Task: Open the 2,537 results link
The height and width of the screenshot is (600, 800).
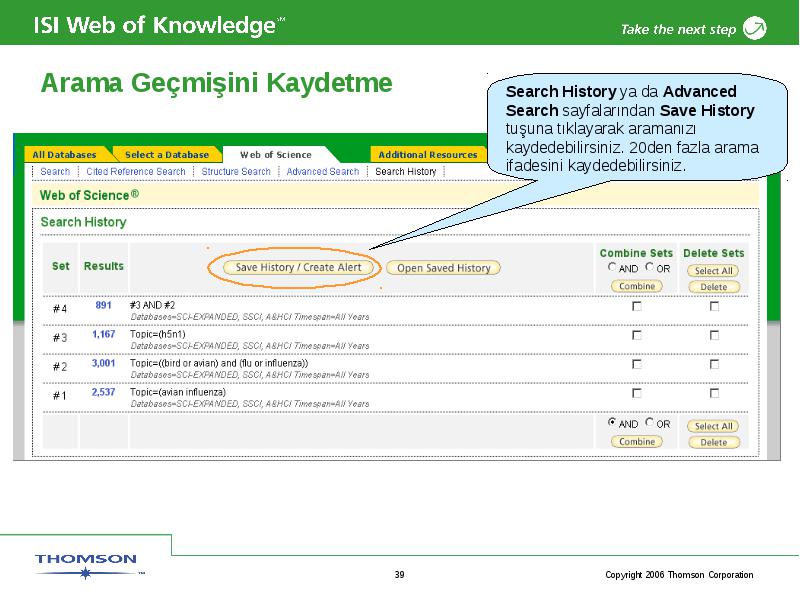Action: point(104,392)
